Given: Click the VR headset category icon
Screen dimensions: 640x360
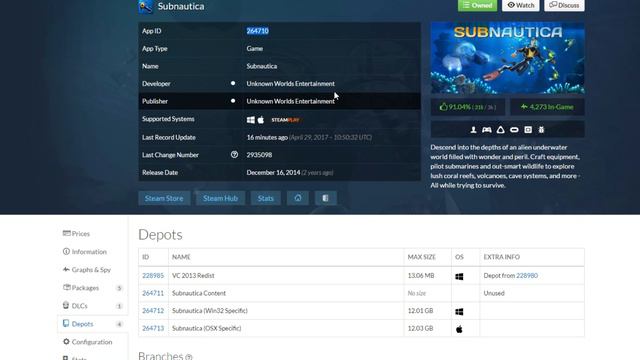Looking at the screenshot, I should [514, 130].
